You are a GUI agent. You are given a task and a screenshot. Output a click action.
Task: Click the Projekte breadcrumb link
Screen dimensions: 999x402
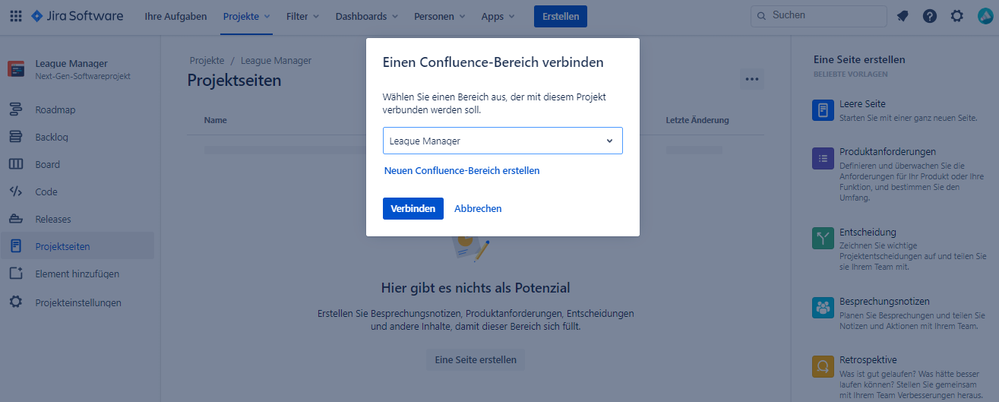(x=206, y=61)
